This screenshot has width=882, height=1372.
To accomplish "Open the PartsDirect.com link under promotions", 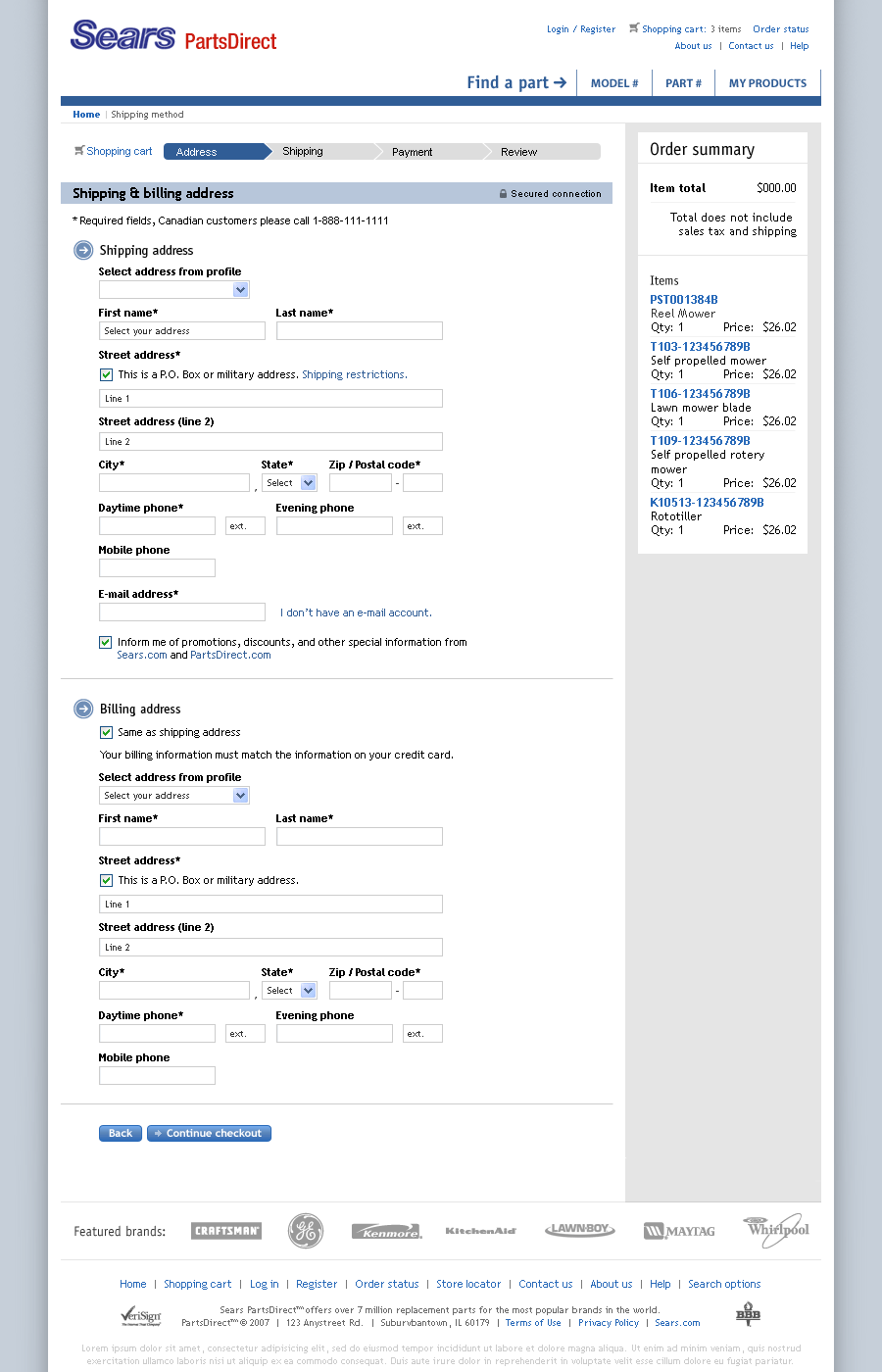I will pyautogui.click(x=230, y=655).
